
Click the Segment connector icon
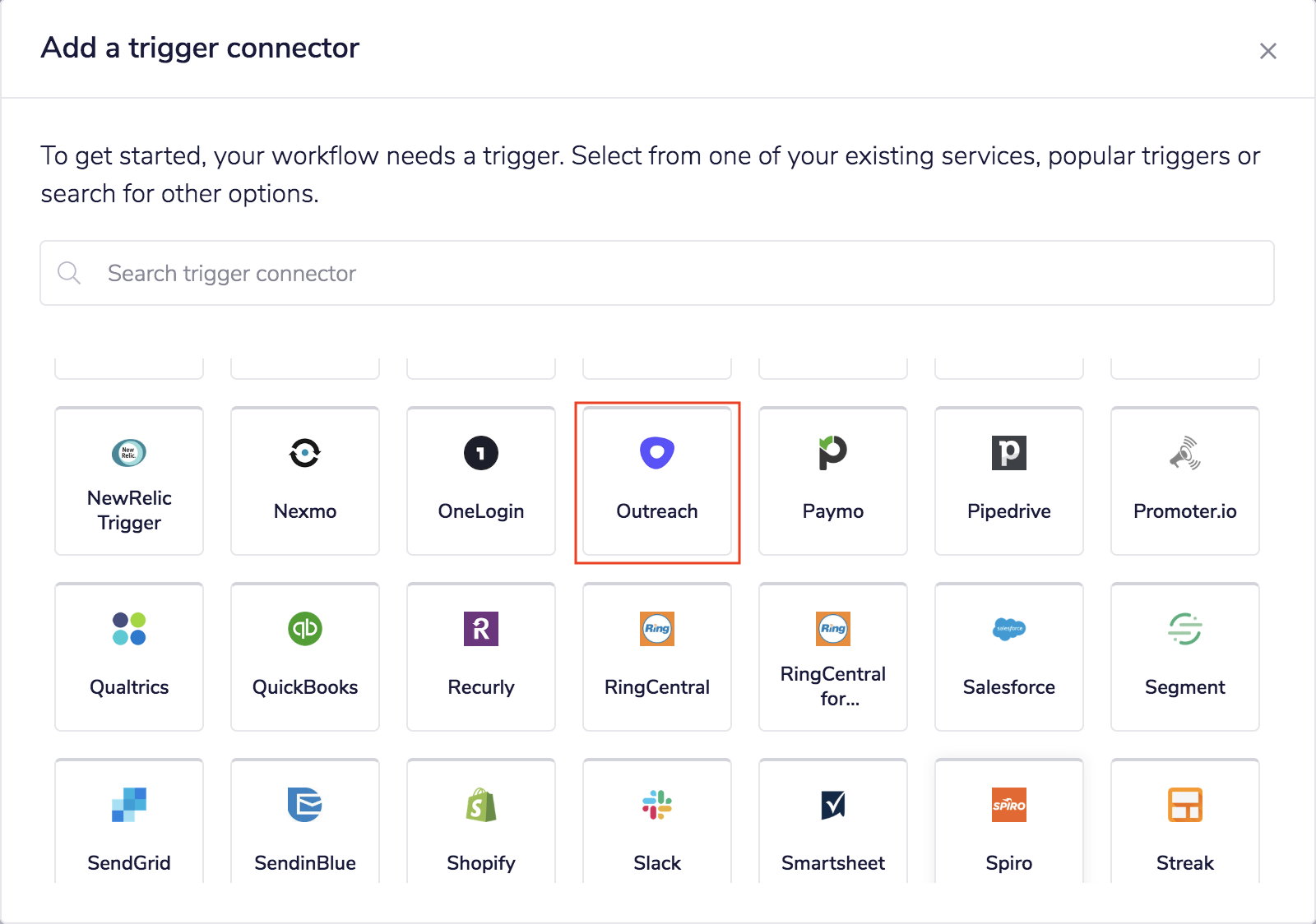1184,629
